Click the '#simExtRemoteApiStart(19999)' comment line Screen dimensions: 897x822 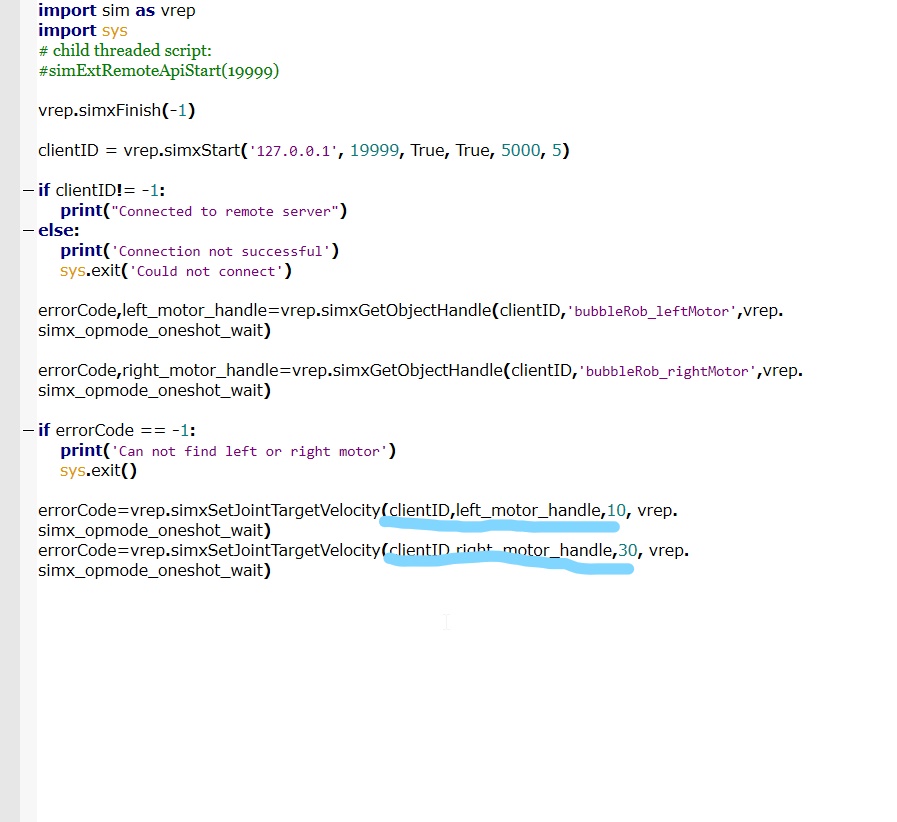coord(158,70)
